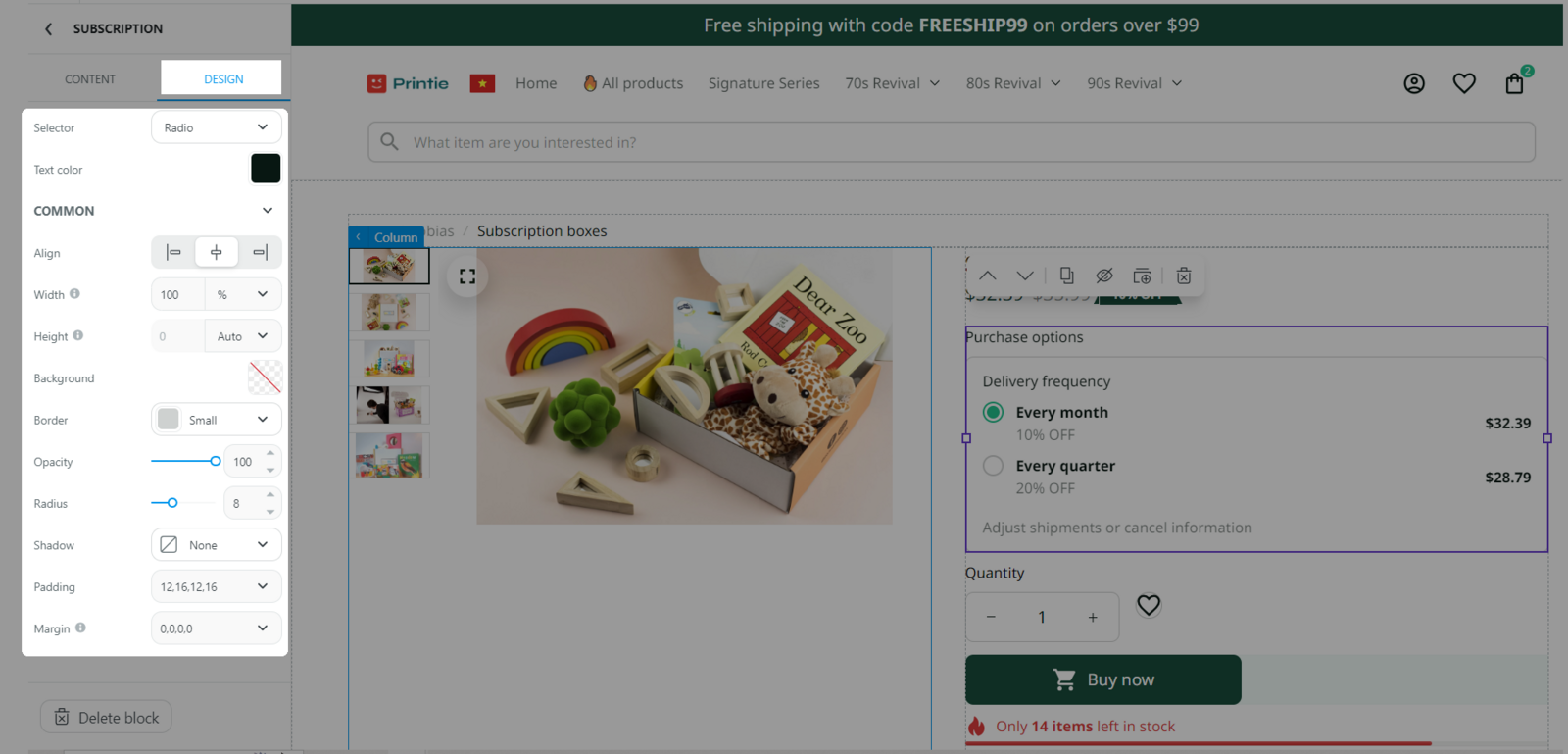
Task: Click the Buy now button
Action: click(x=1102, y=679)
